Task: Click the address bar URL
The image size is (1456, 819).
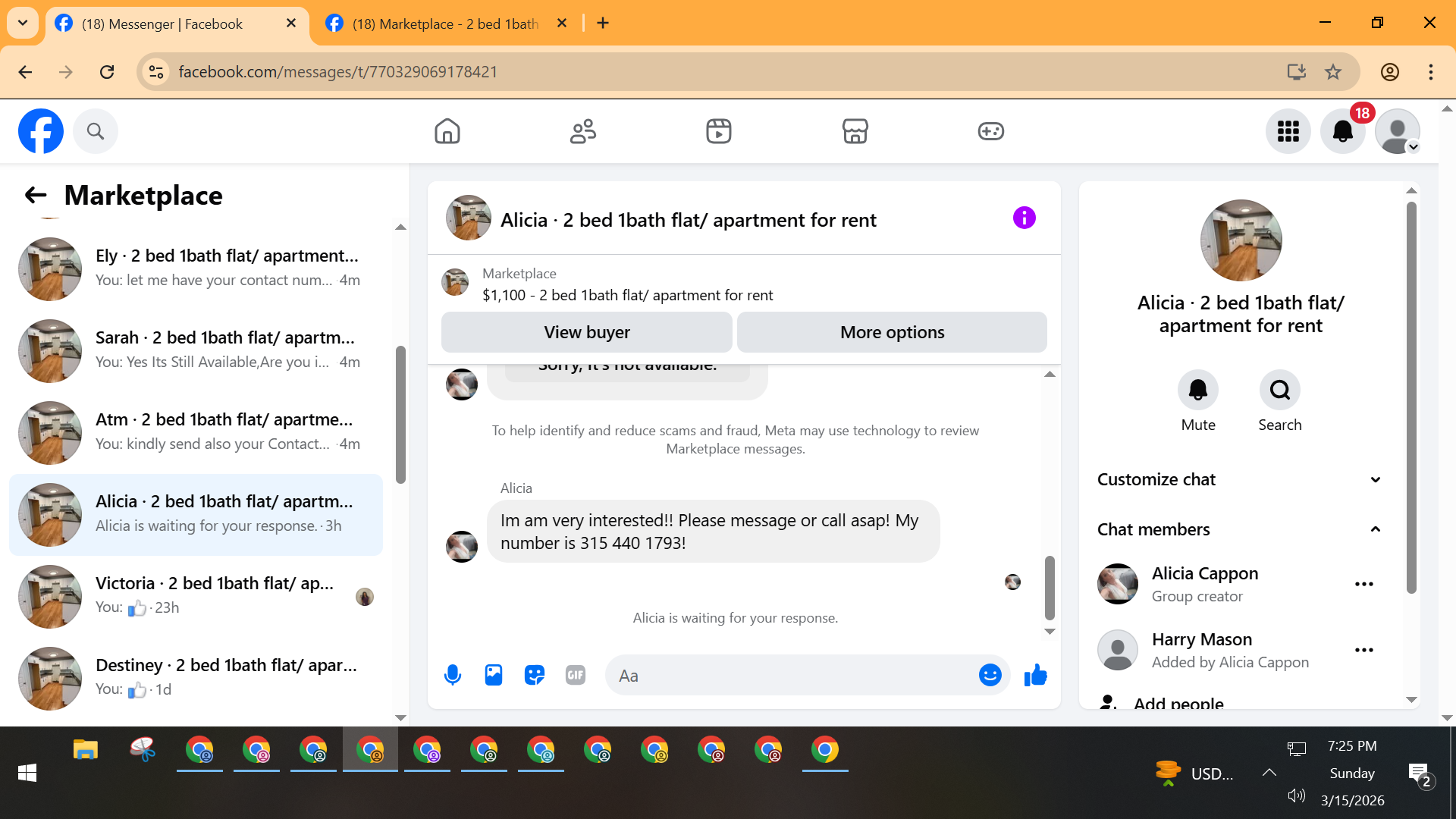Action: coord(338,72)
